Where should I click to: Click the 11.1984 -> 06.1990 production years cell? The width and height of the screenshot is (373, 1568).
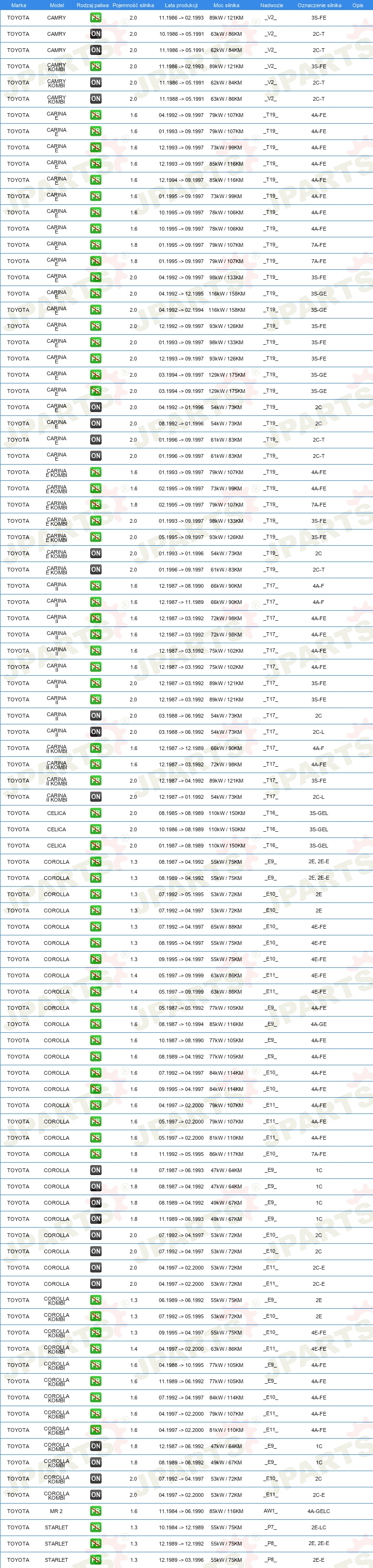[181, 1511]
